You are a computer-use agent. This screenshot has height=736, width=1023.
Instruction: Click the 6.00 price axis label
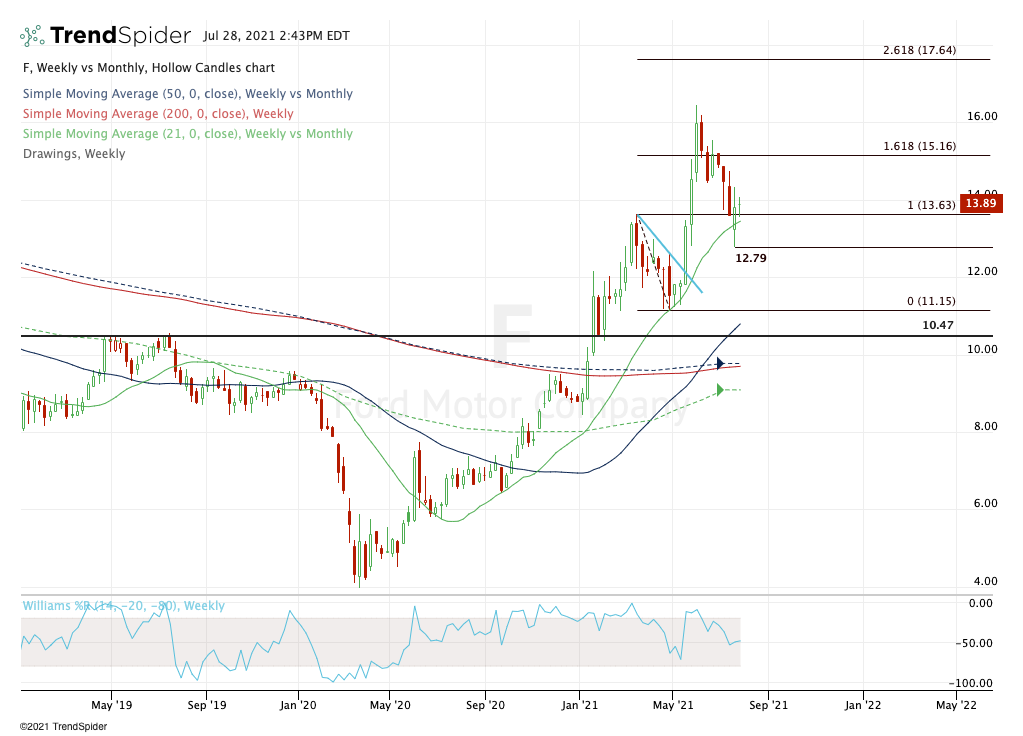986,503
